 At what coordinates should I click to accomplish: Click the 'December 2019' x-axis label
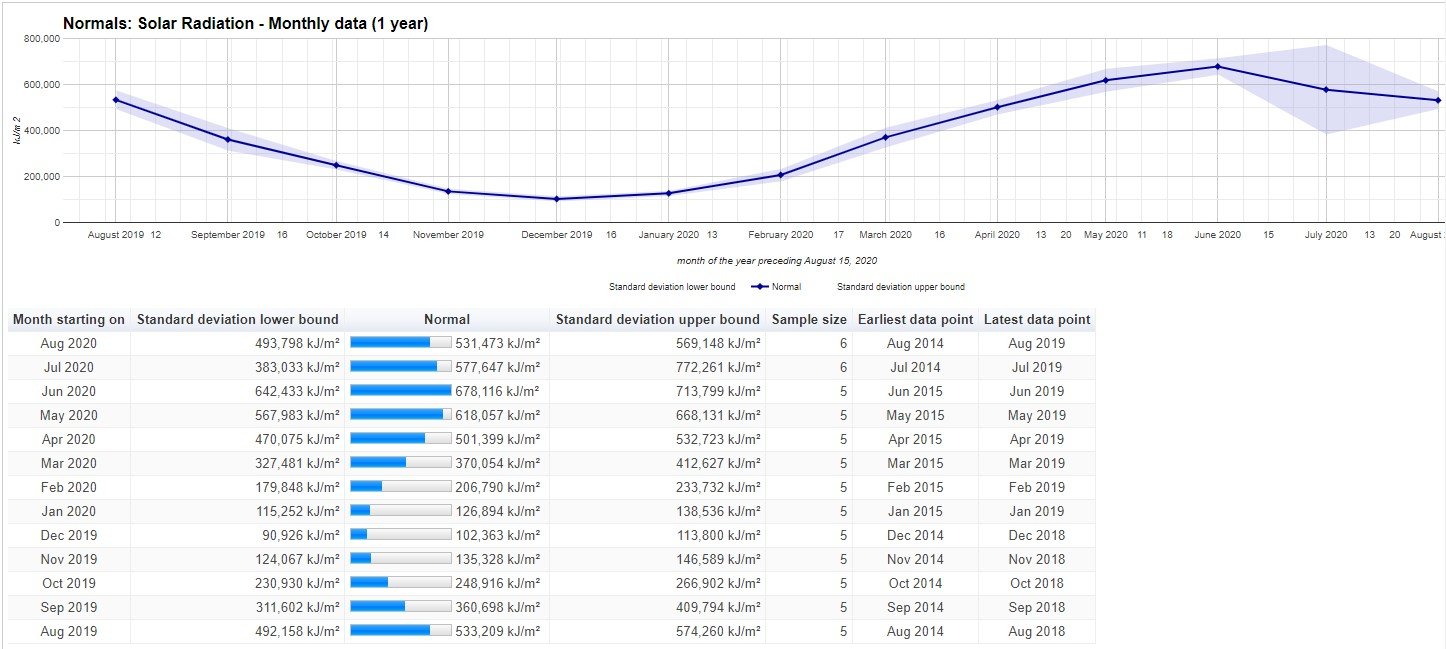coord(557,235)
